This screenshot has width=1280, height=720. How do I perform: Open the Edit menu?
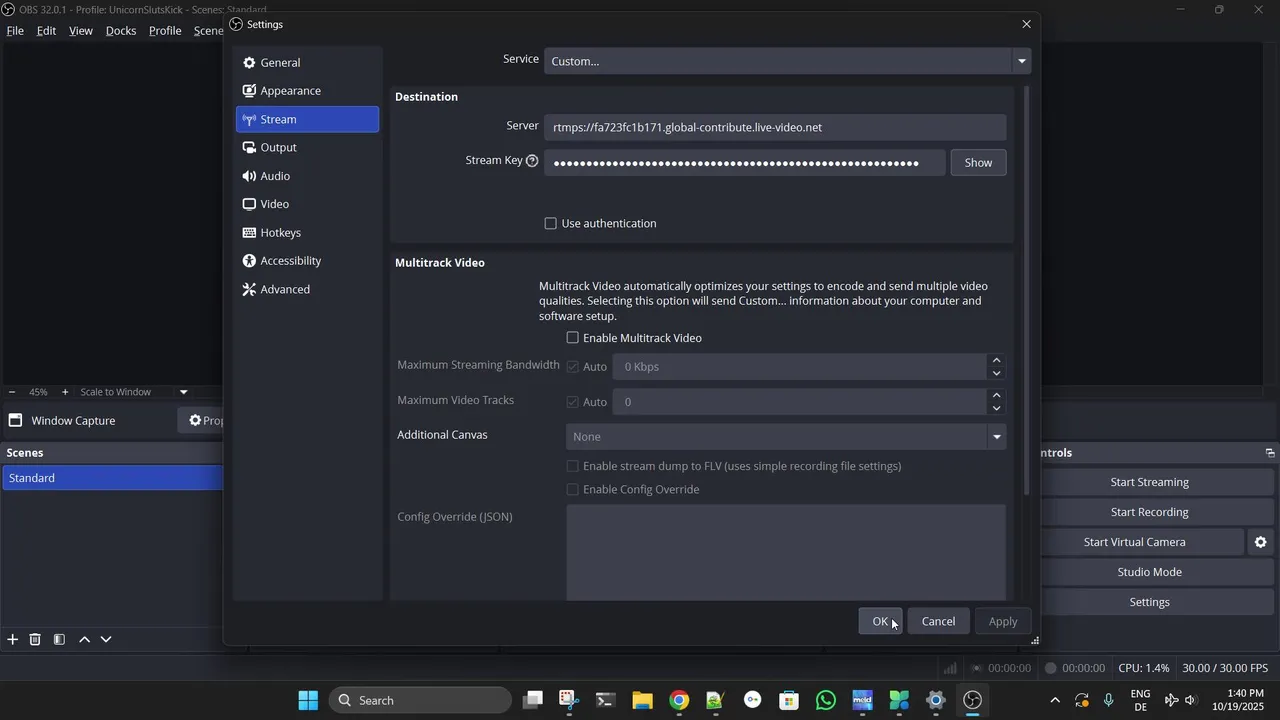(x=46, y=31)
